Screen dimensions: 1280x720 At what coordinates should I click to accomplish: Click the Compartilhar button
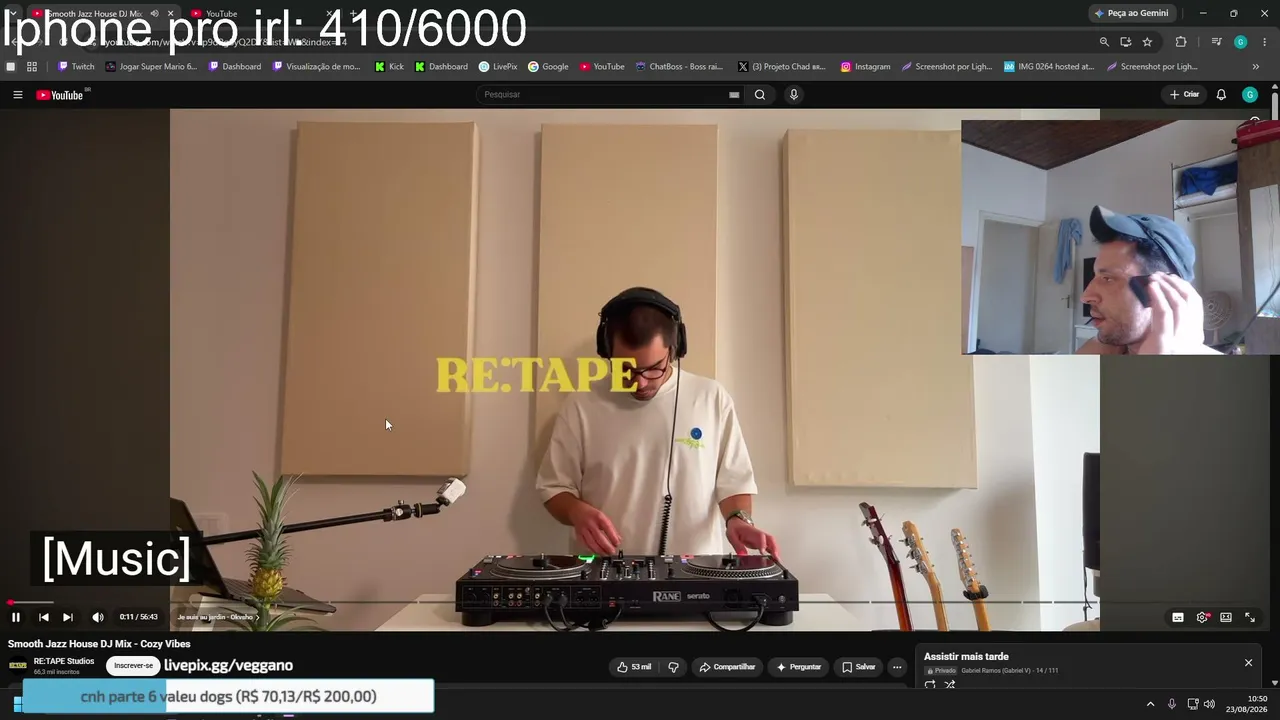point(727,667)
